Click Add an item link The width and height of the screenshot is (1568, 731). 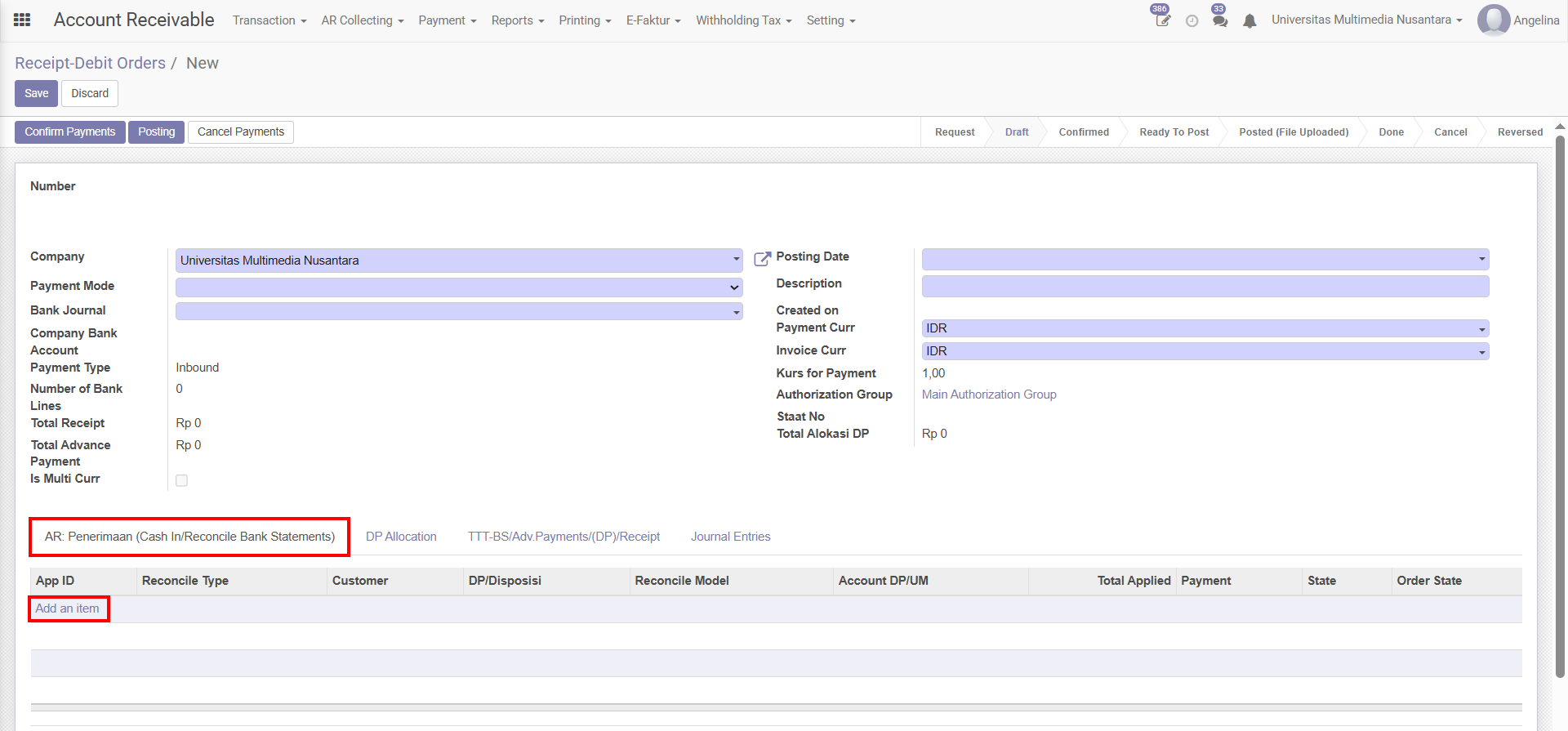tap(67, 608)
